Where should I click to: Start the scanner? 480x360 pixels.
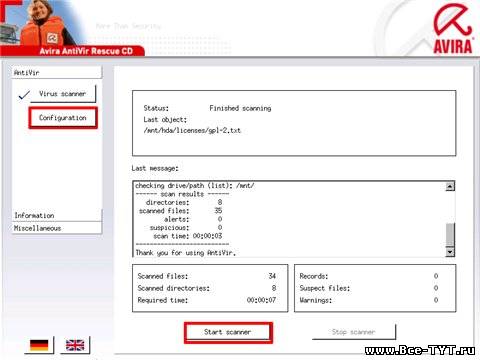coord(228,332)
